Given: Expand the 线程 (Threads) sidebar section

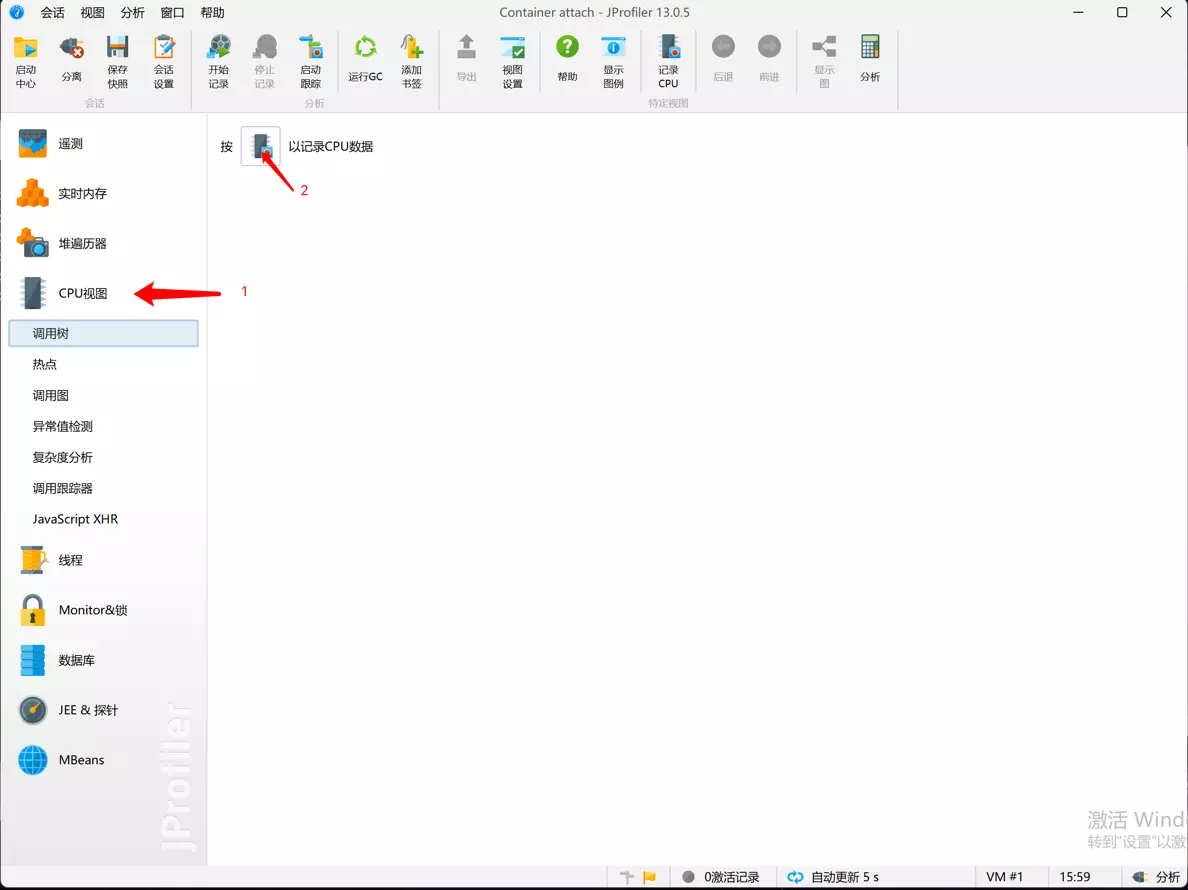Looking at the screenshot, I should [x=70, y=560].
